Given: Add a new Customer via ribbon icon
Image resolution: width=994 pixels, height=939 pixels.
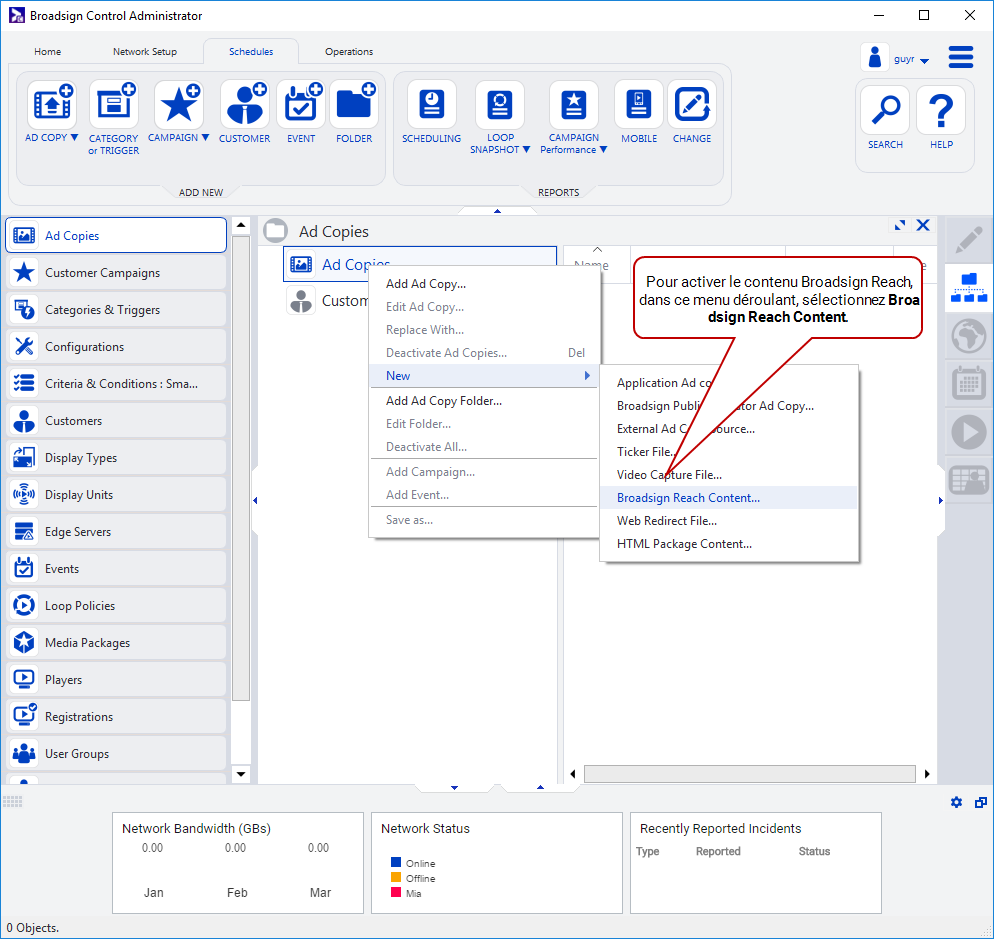Looking at the screenshot, I should pos(244,106).
